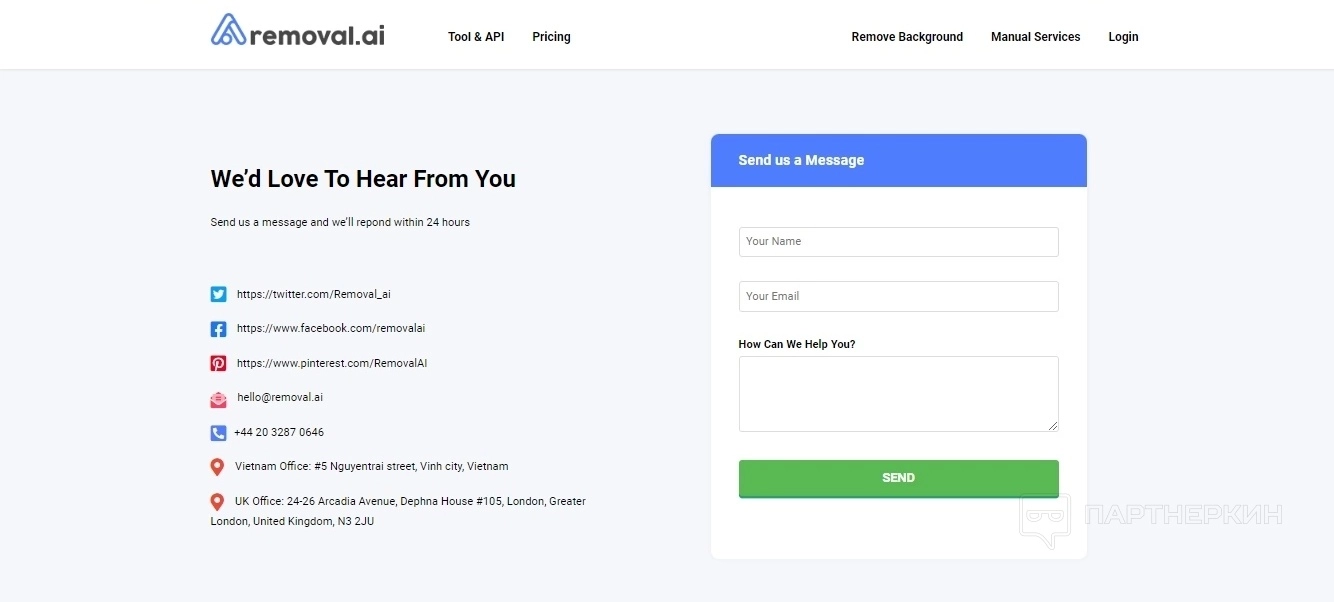Viewport: 1334px width, 602px height.
Task: Focus the Your Name field
Action: [898, 242]
